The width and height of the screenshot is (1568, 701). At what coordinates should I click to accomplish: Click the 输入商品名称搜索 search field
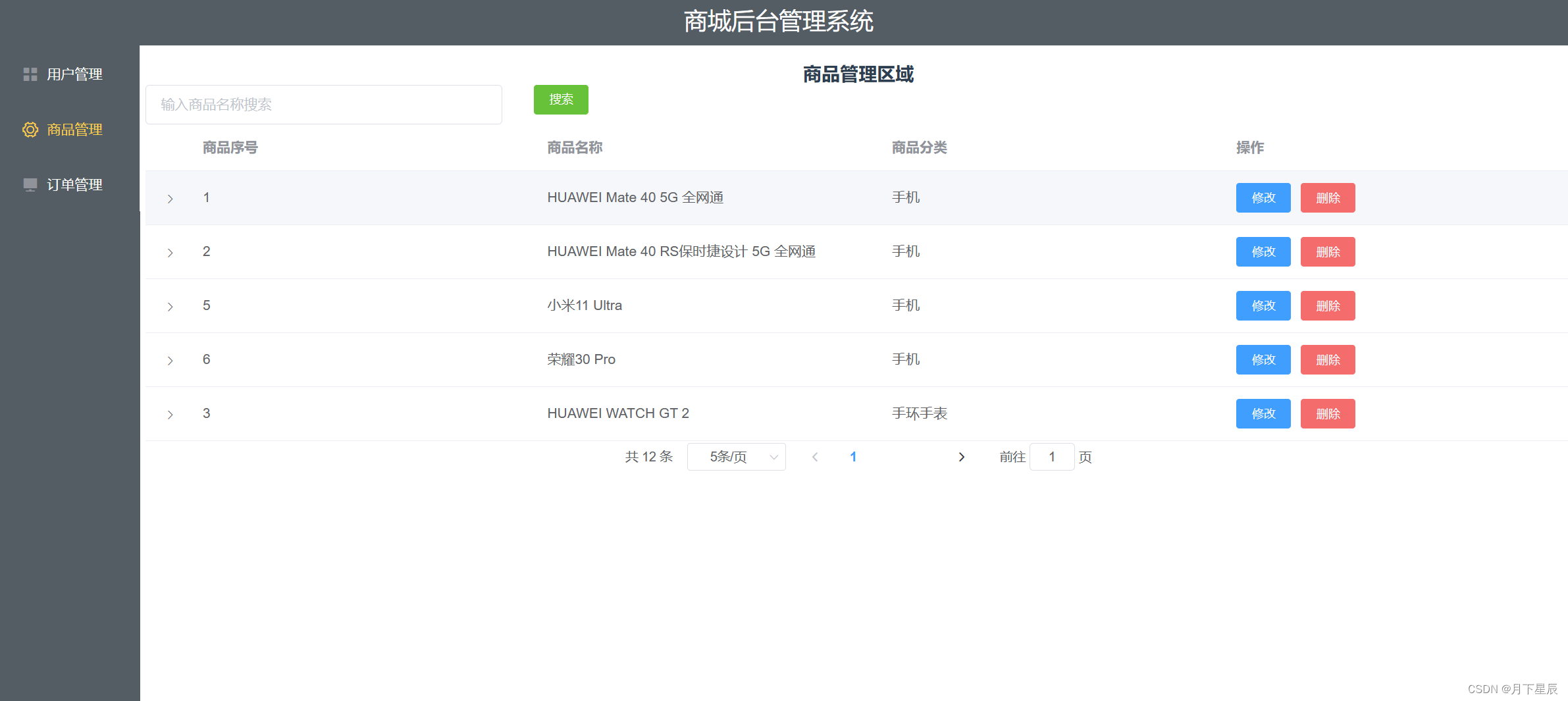click(323, 104)
